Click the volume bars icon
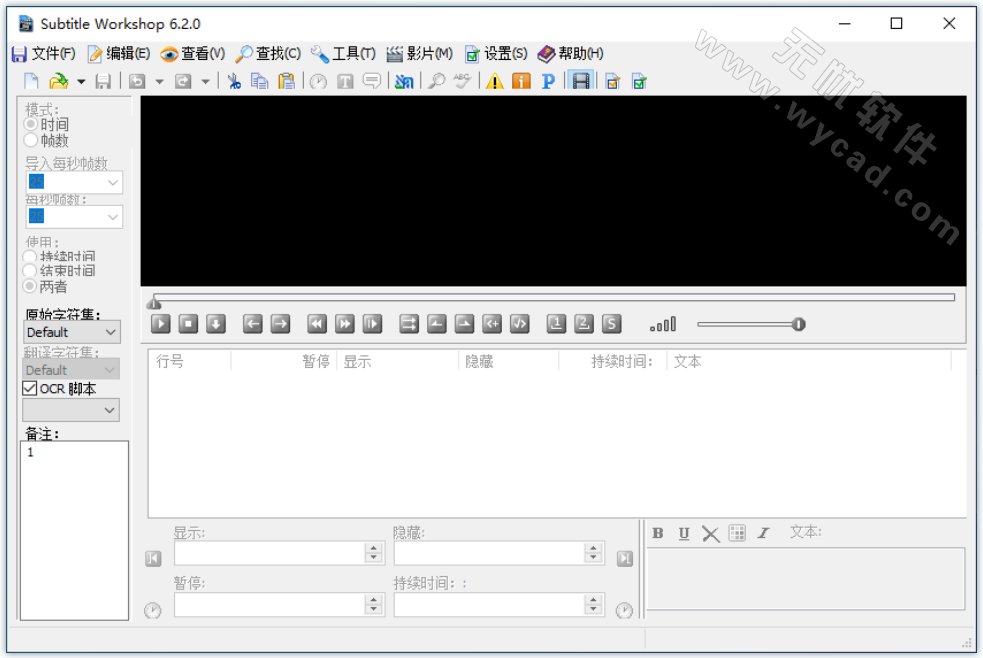The width and height of the screenshot is (983, 658). click(x=663, y=324)
